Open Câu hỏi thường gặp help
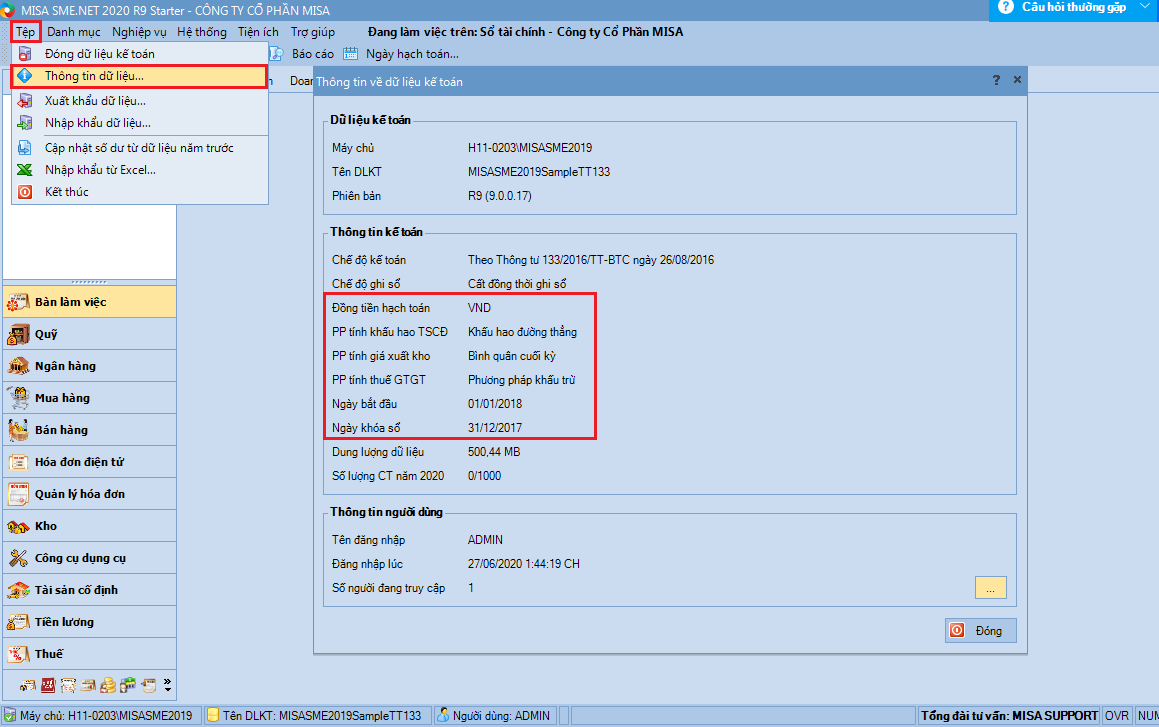 pyautogui.click(x=1073, y=7)
